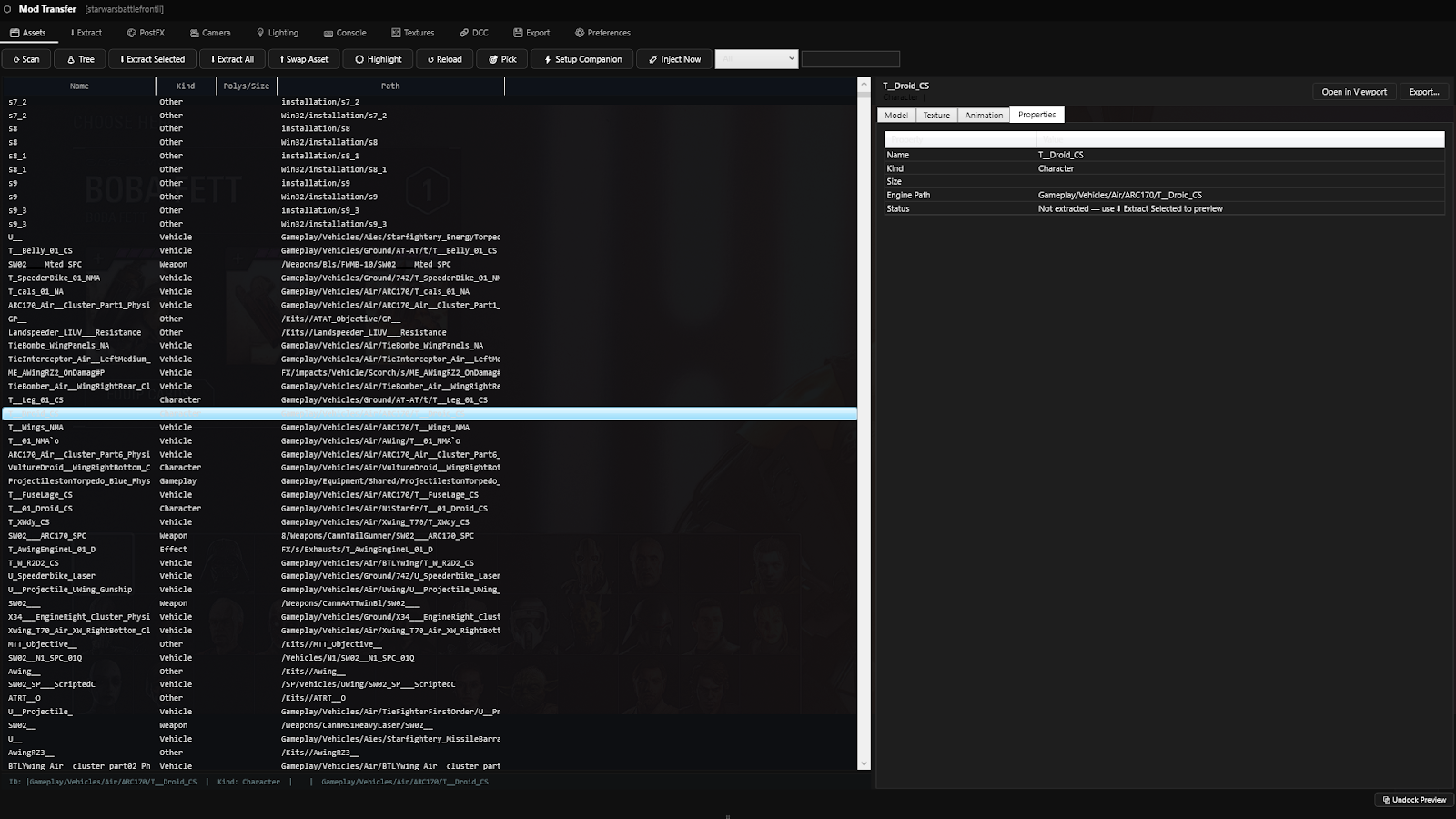Click the Undock Preview button
Screen dimensions: 1456x819
[x=1413, y=800]
